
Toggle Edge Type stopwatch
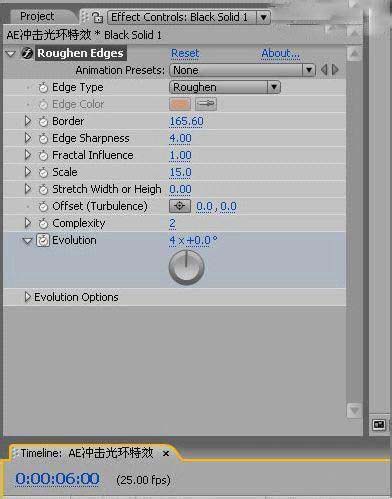click(43, 88)
